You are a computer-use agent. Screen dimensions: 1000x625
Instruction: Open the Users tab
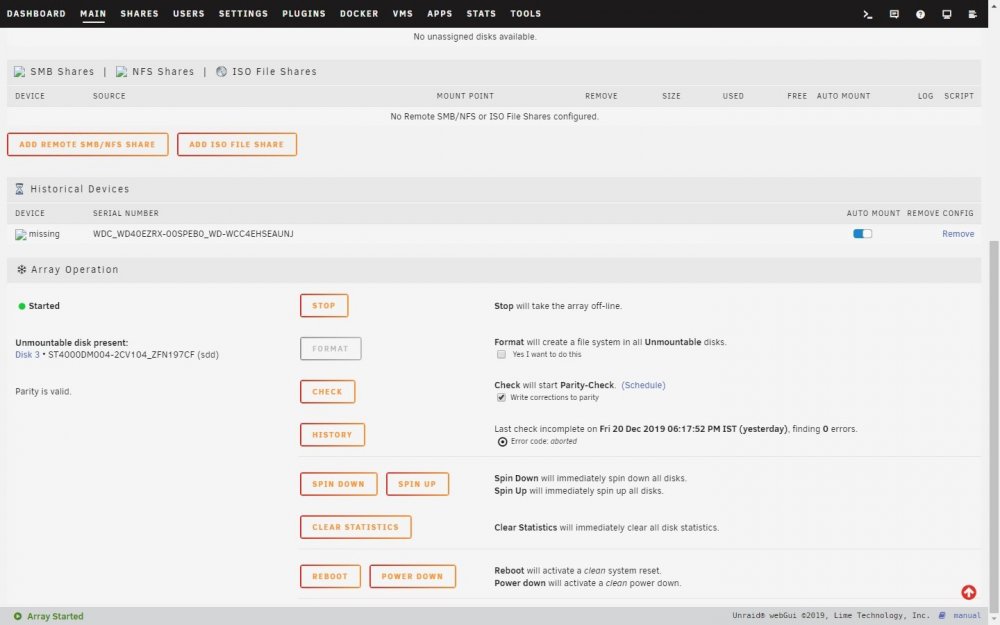(189, 13)
